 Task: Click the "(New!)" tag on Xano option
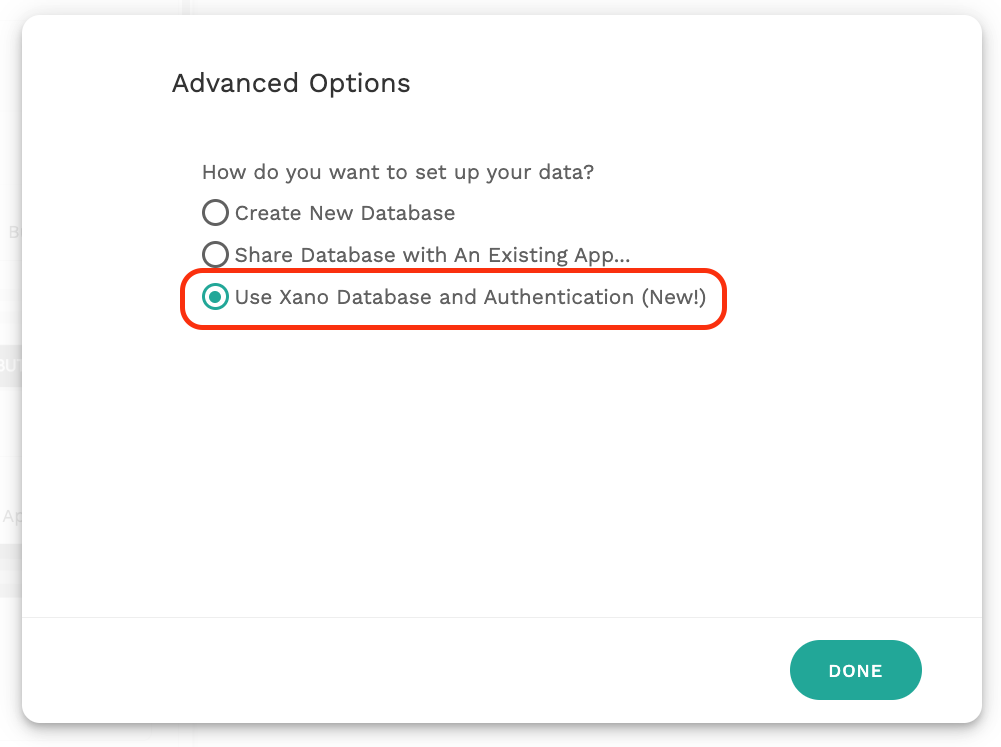(673, 297)
